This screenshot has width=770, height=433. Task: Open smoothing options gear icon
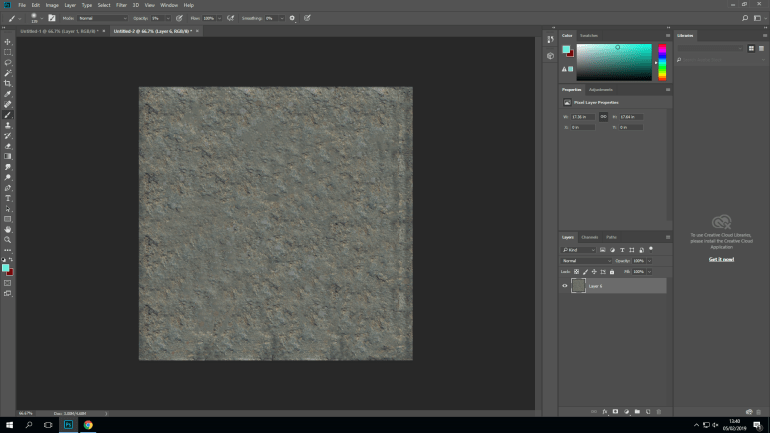click(292, 18)
